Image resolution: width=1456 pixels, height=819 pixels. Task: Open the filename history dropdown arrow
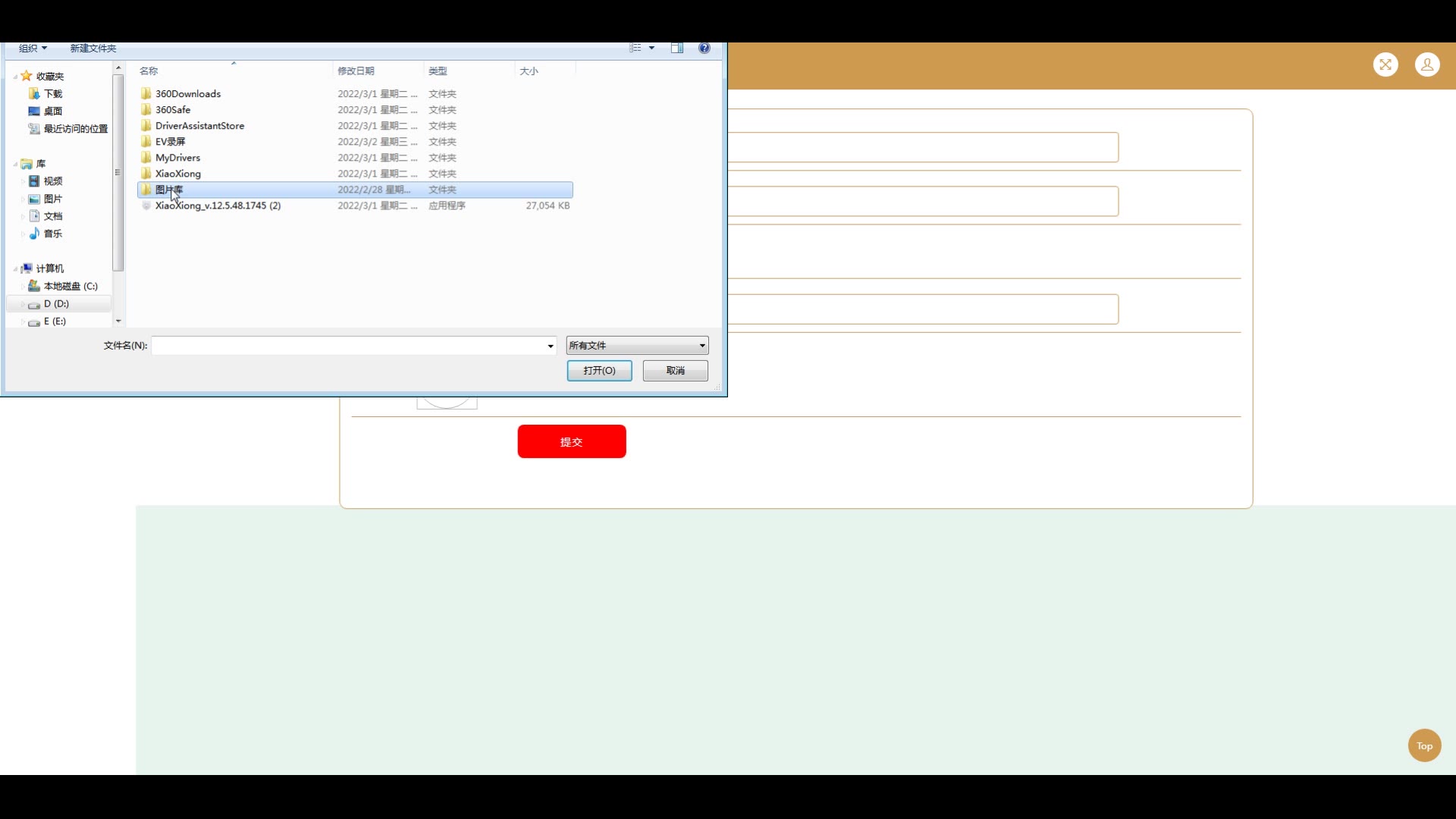[551, 346]
